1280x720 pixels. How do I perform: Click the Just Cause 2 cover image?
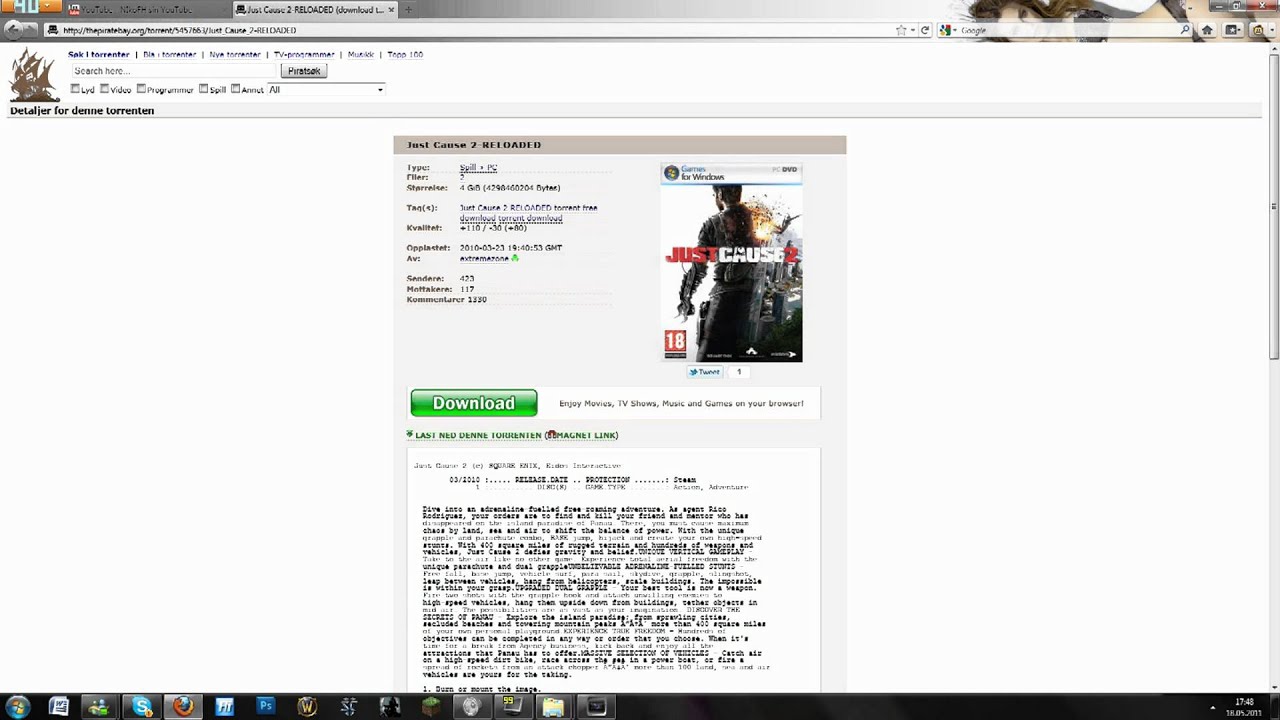(731, 262)
